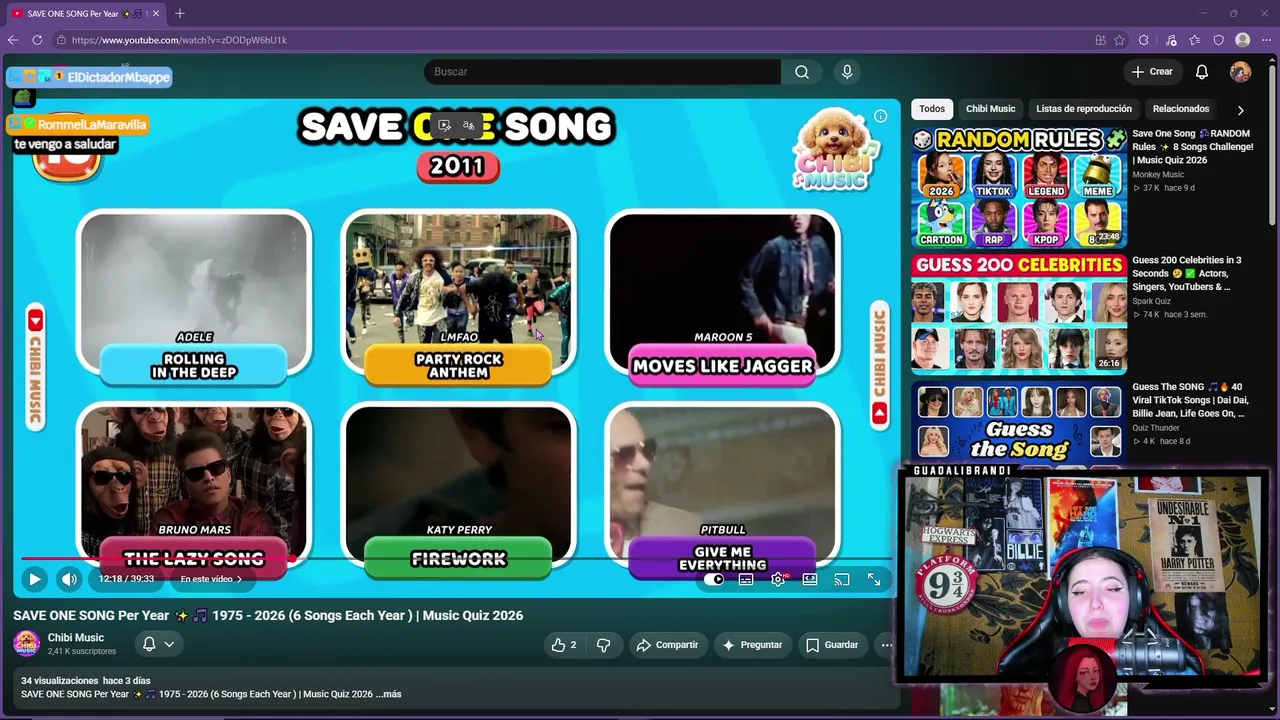This screenshot has width=1280, height=720.
Task: Dislike the video with the thumbs-down button
Action: [603, 645]
